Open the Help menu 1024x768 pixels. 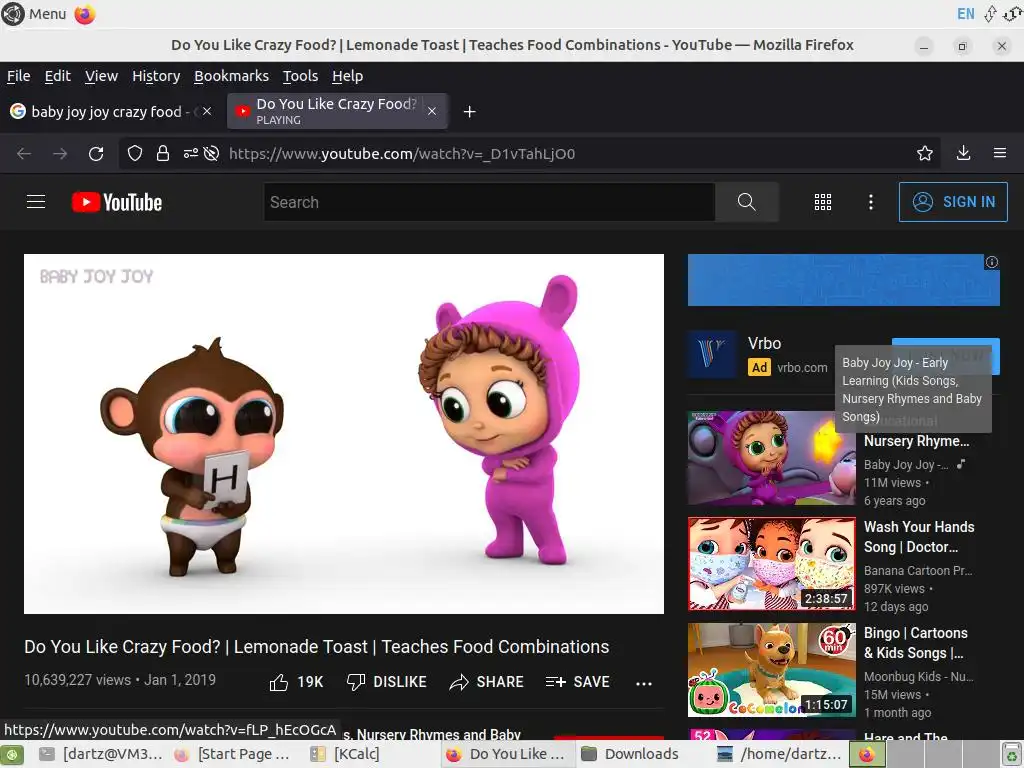tap(347, 76)
